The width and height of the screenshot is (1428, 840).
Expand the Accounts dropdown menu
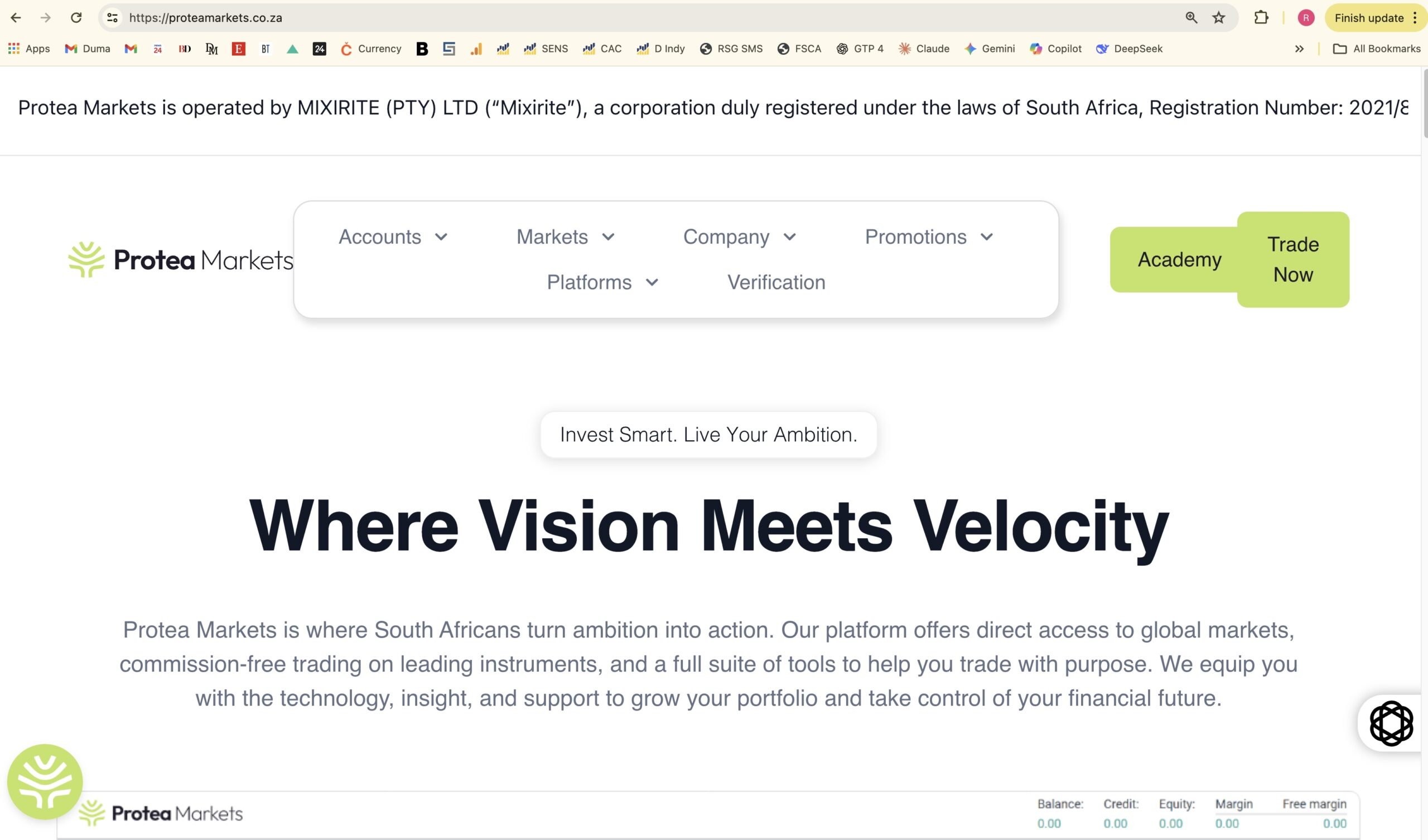393,237
